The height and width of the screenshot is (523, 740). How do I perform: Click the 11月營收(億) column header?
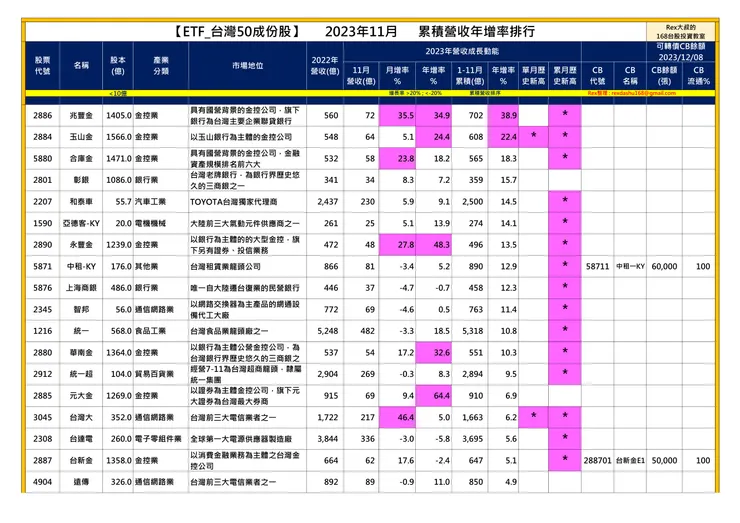361,76
